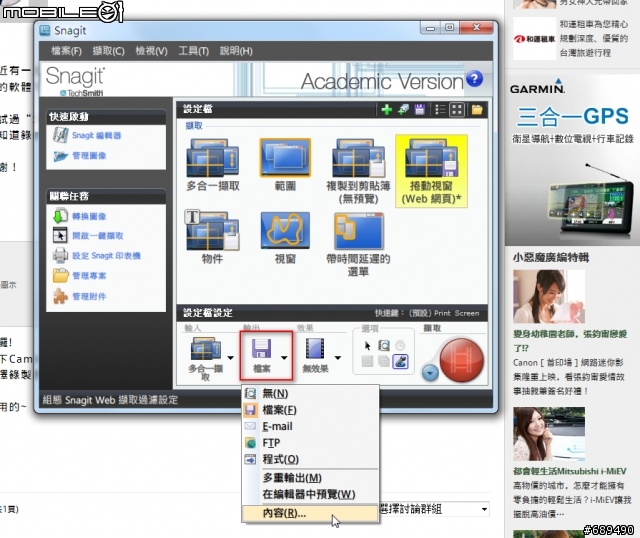Toggle the include cursor option
The height and width of the screenshot is (538, 640).
[x=367, y=346]
